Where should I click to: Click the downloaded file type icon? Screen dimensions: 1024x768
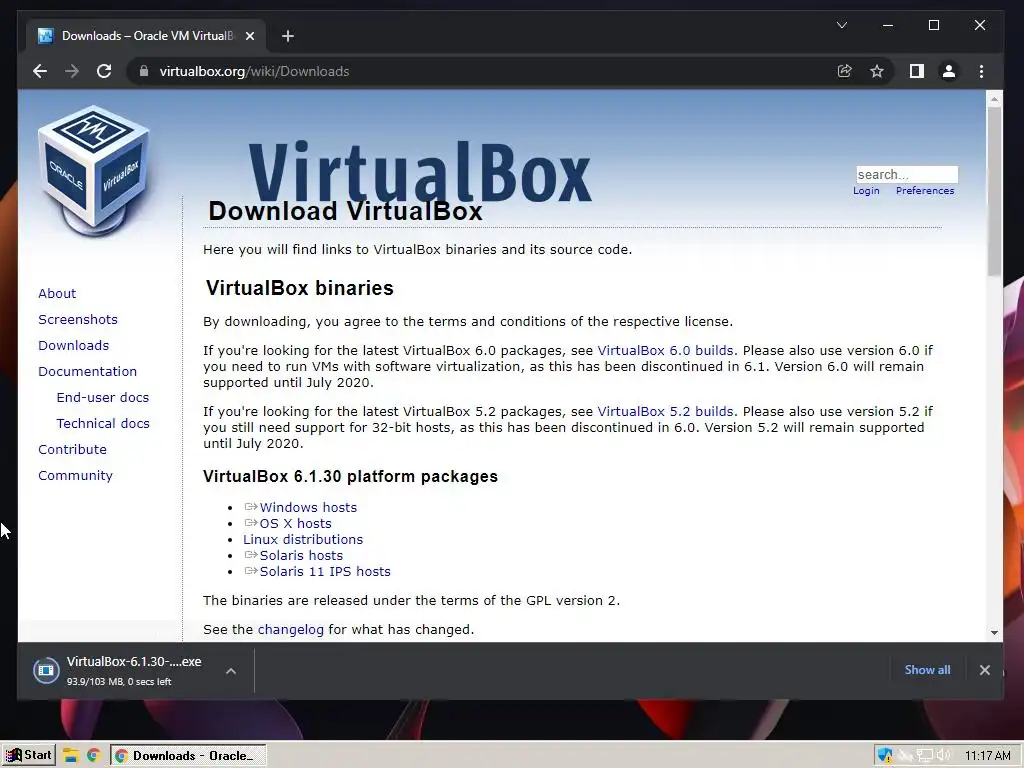[x=46, y=670]
